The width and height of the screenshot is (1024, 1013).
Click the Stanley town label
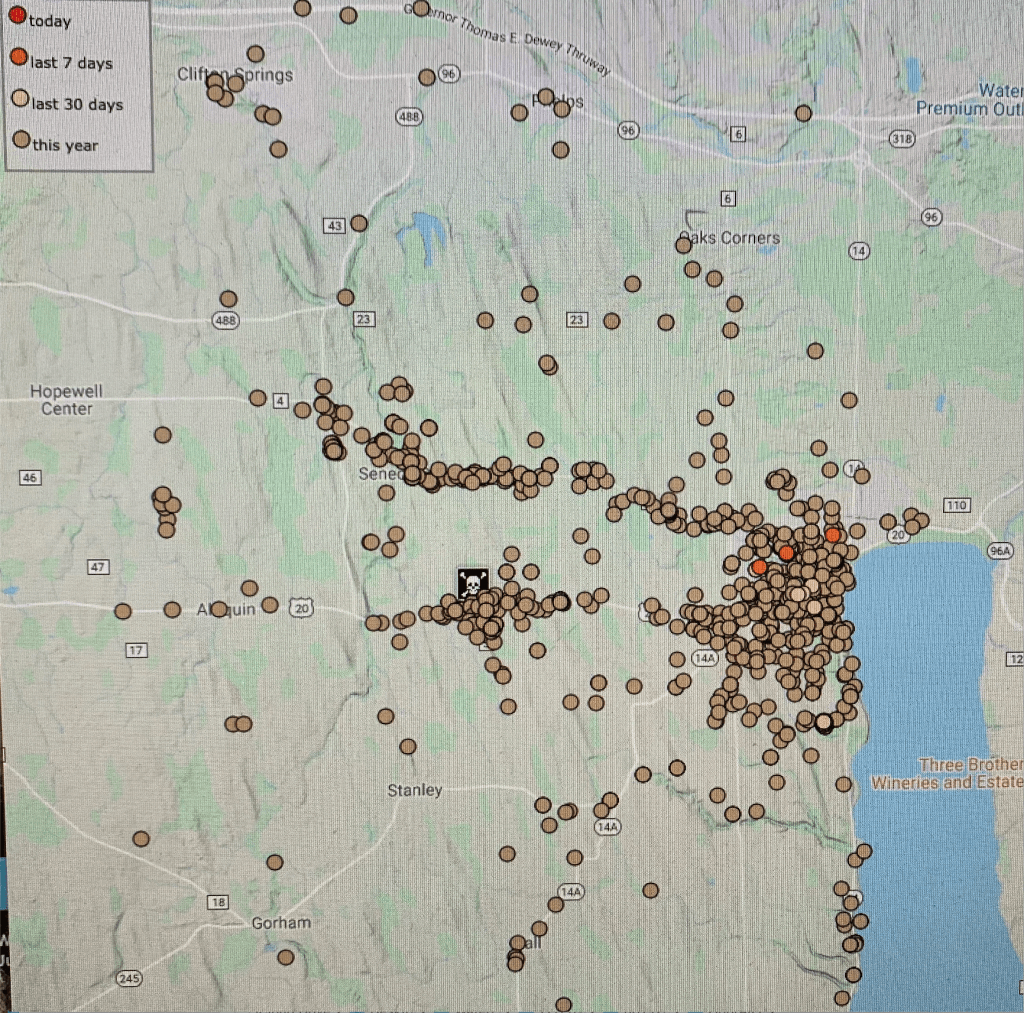(414, 790)
